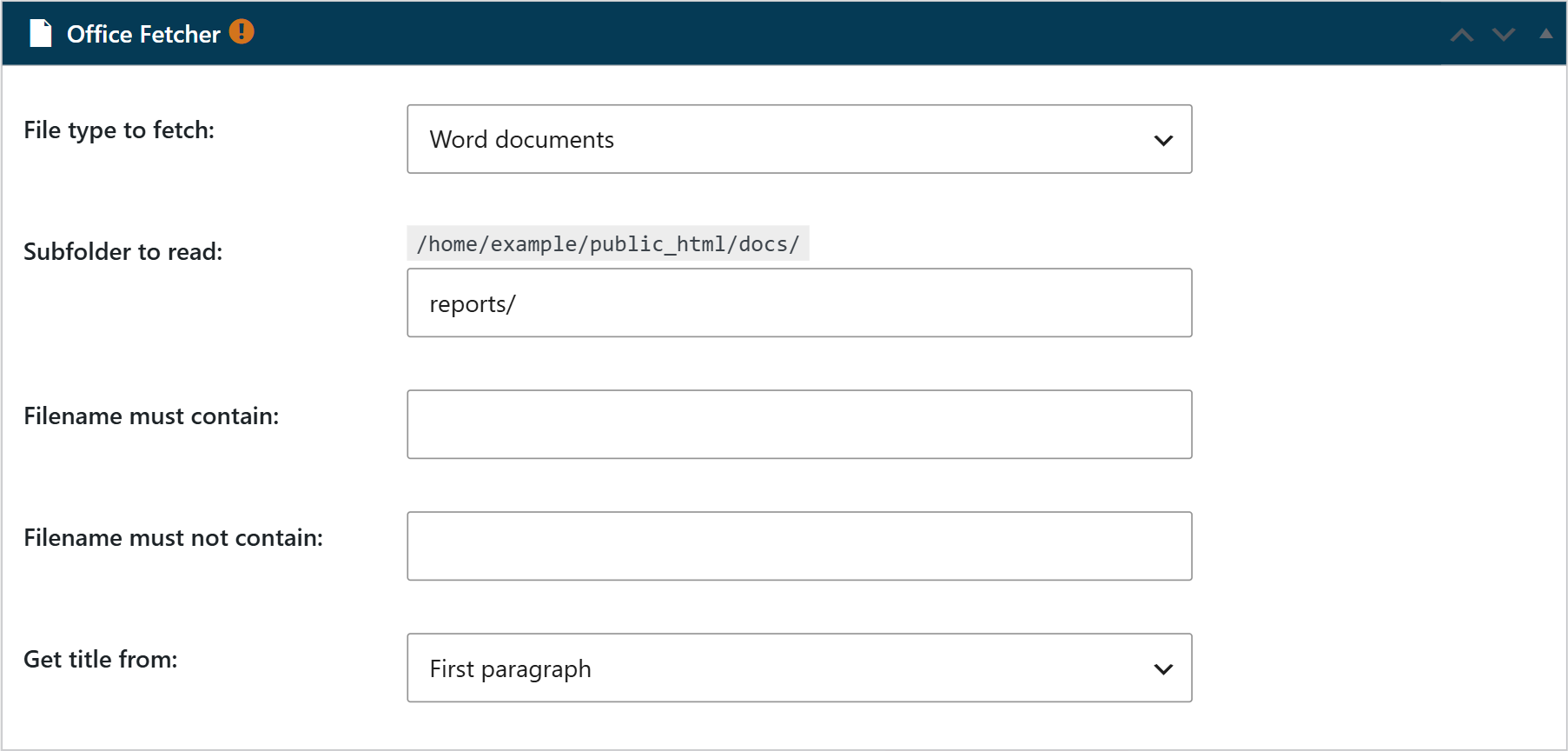Move the Office Fetcher panel up

pyautogui.click(x=1462, y=35)
